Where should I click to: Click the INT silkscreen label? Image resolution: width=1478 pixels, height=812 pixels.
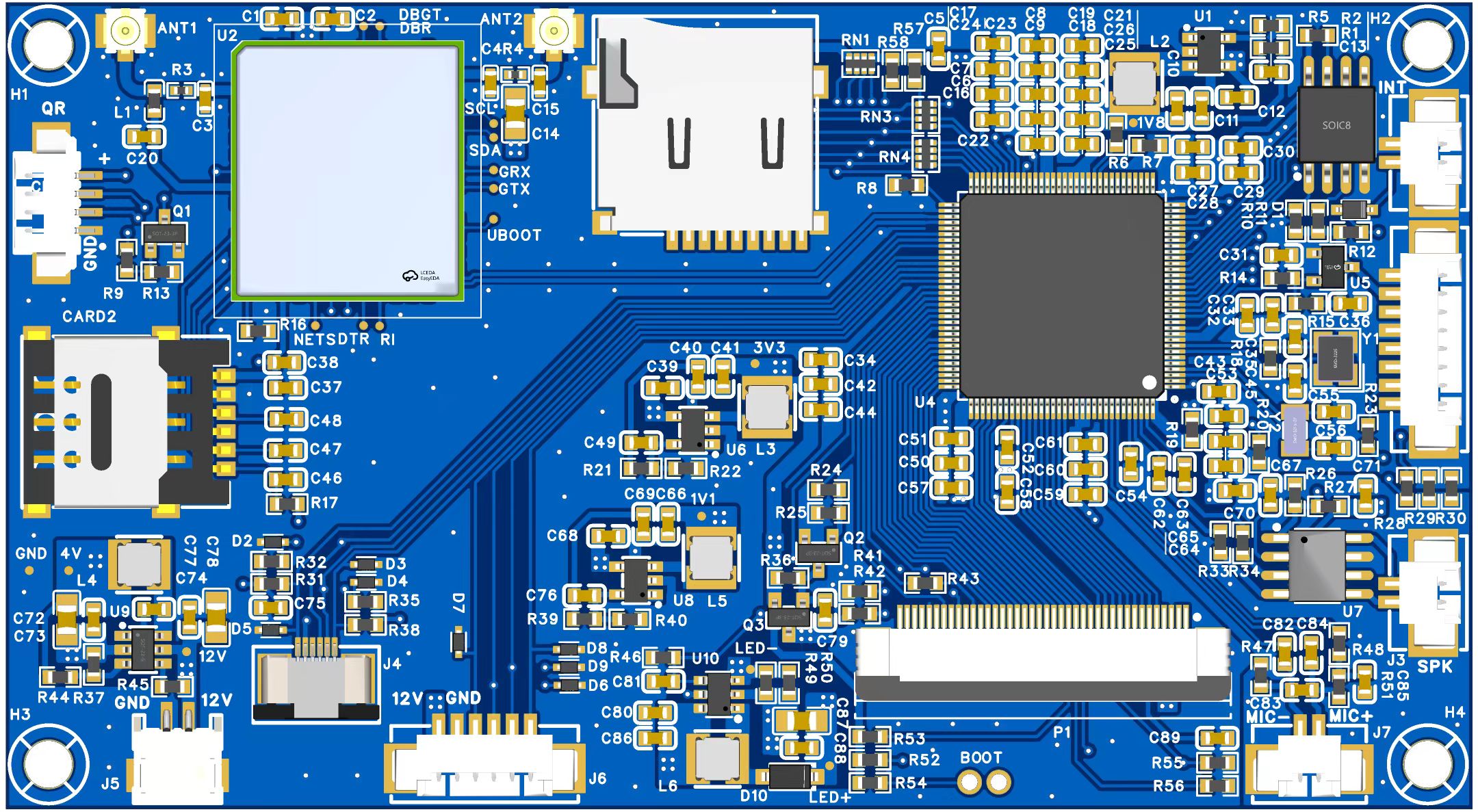click(x=1392, y=87)
